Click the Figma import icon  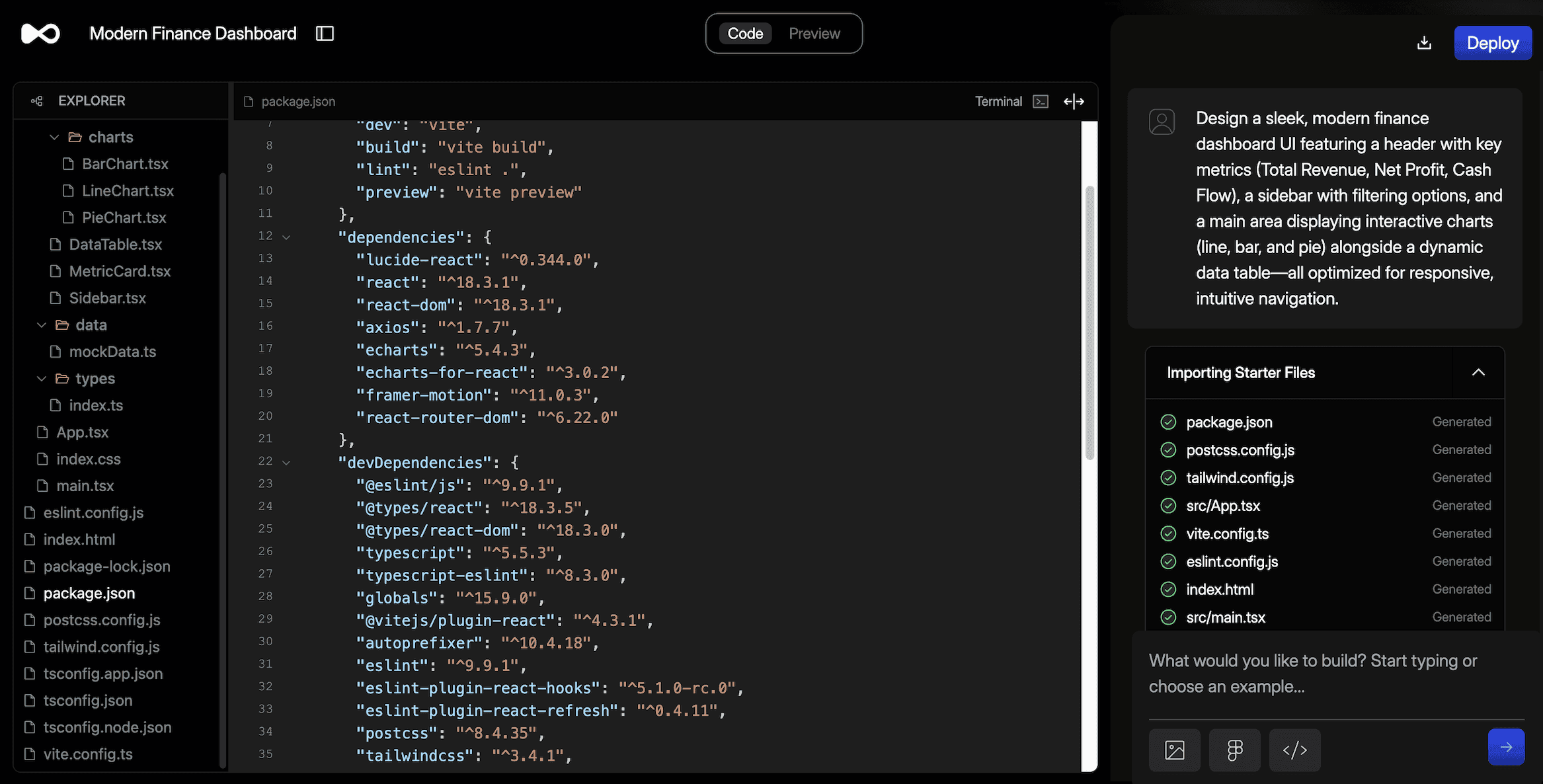click(1234, 750)
